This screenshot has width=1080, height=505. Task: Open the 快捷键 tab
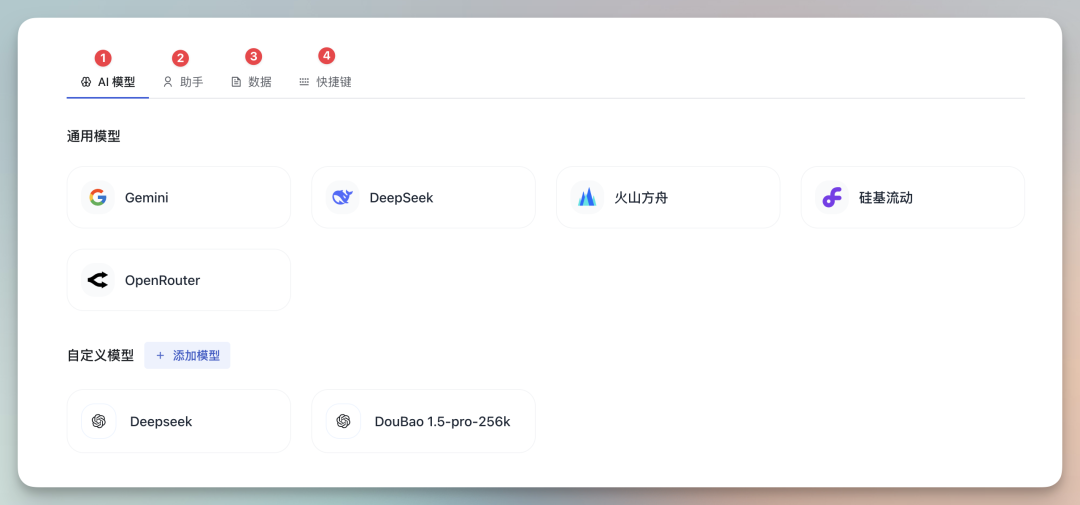click(325, 82)
